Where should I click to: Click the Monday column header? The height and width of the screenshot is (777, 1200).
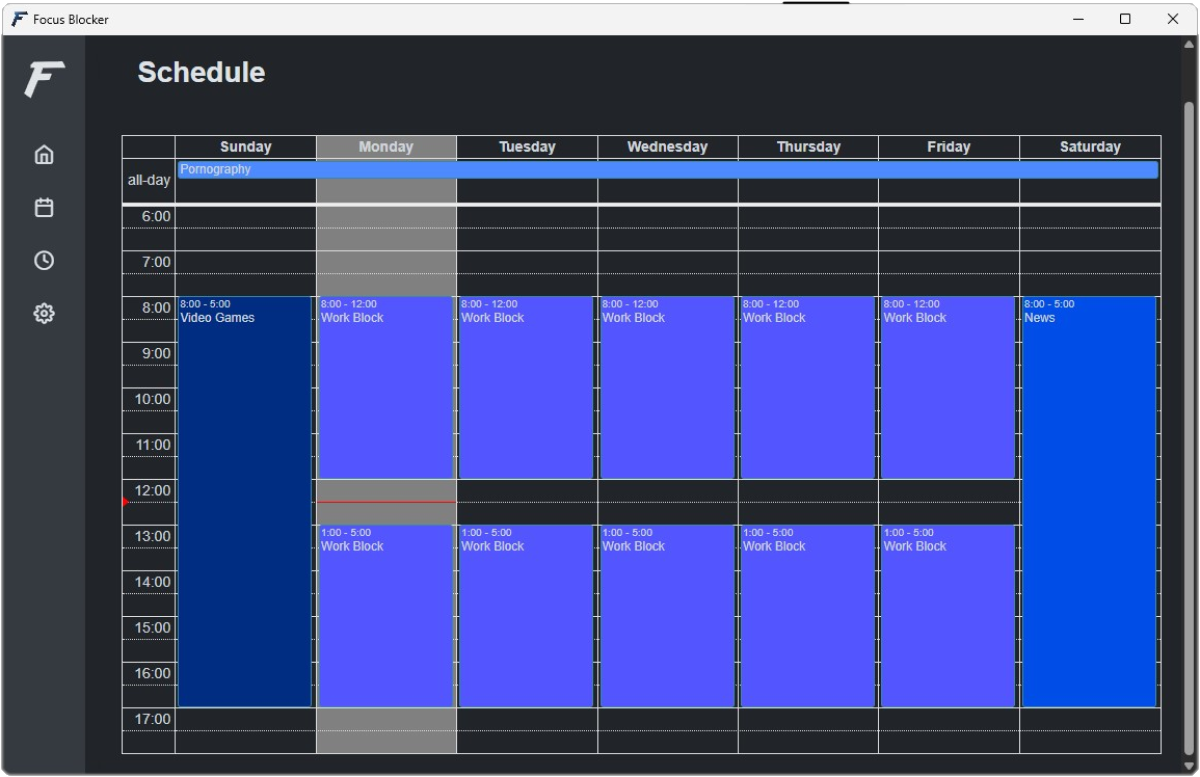point(386,147)
